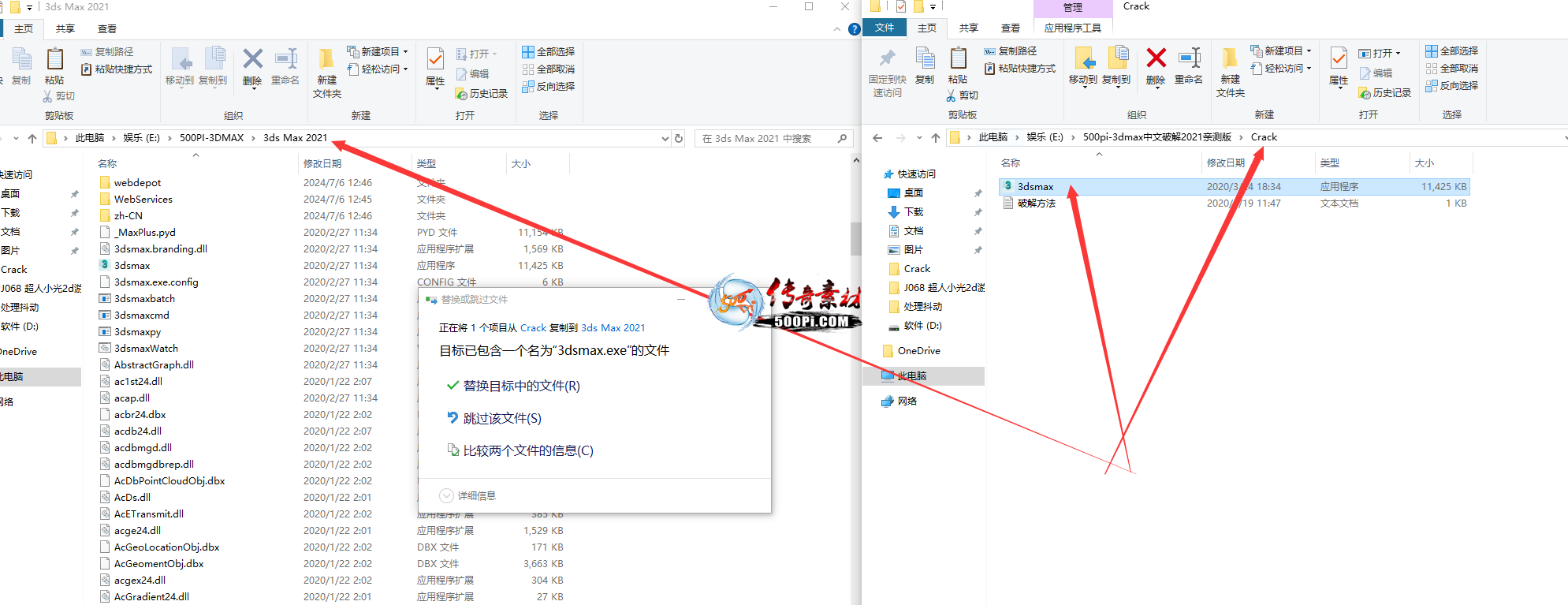Open Easy access dropdown in Crack window

1282,68
